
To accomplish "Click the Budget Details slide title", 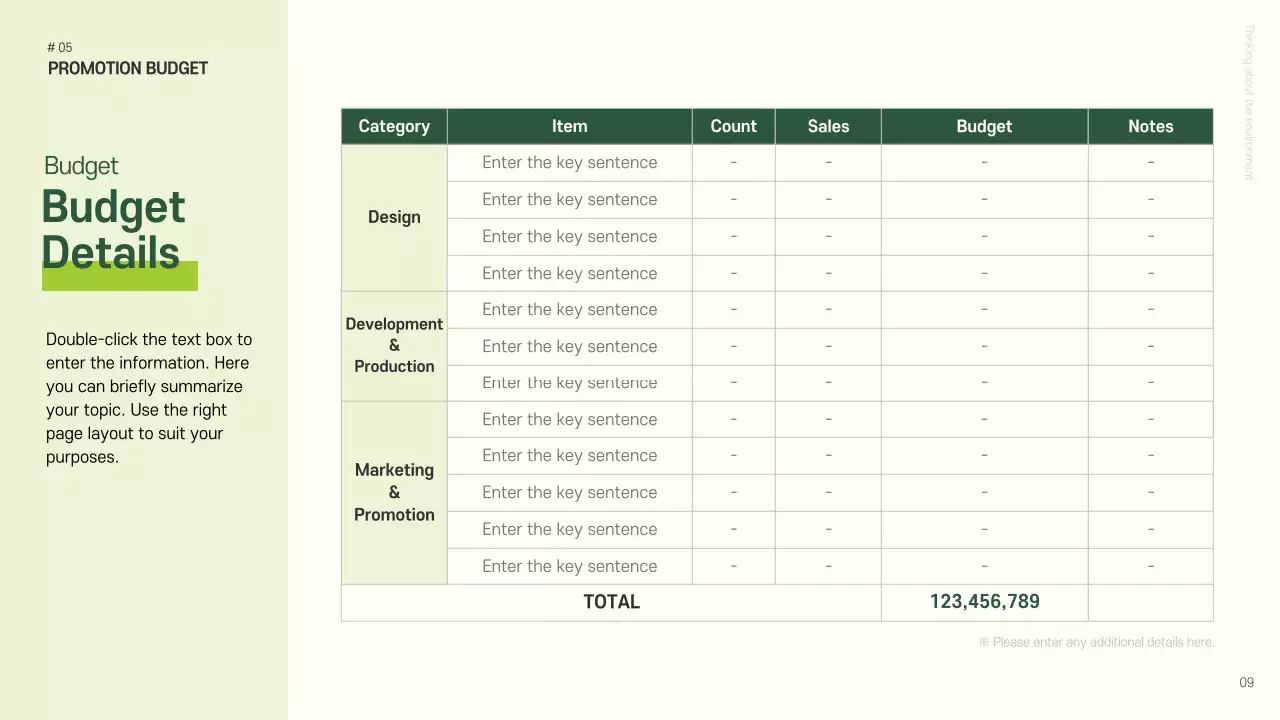I will (x=113, y=230).
